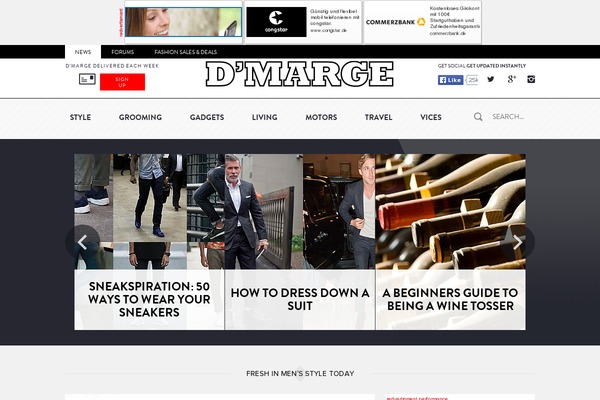Click the search magnifying glass icon
600x400 pixels.
click(x=478, y=117)
